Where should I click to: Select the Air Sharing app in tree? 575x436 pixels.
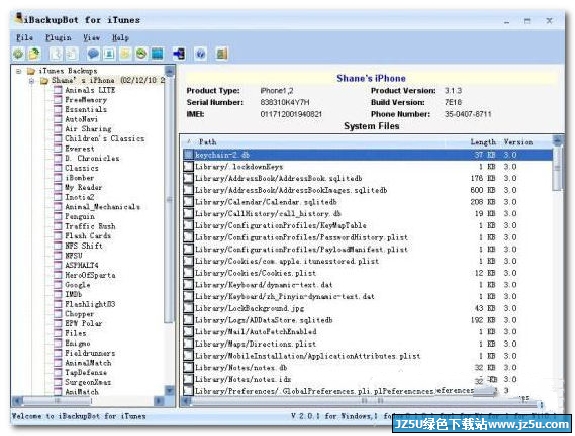pyautogui.click(x=88, y=129)
